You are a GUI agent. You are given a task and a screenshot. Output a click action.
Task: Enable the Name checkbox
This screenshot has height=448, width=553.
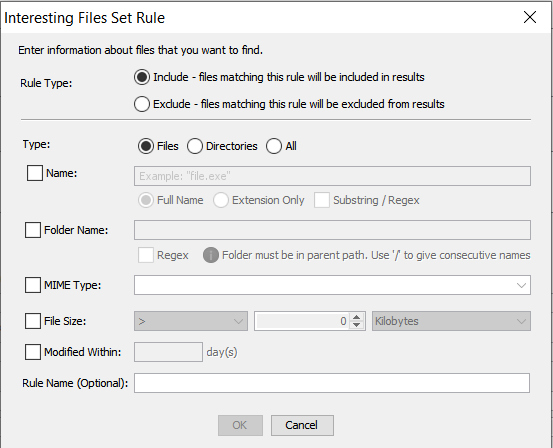pyautogui.click(x=35, y=173)
